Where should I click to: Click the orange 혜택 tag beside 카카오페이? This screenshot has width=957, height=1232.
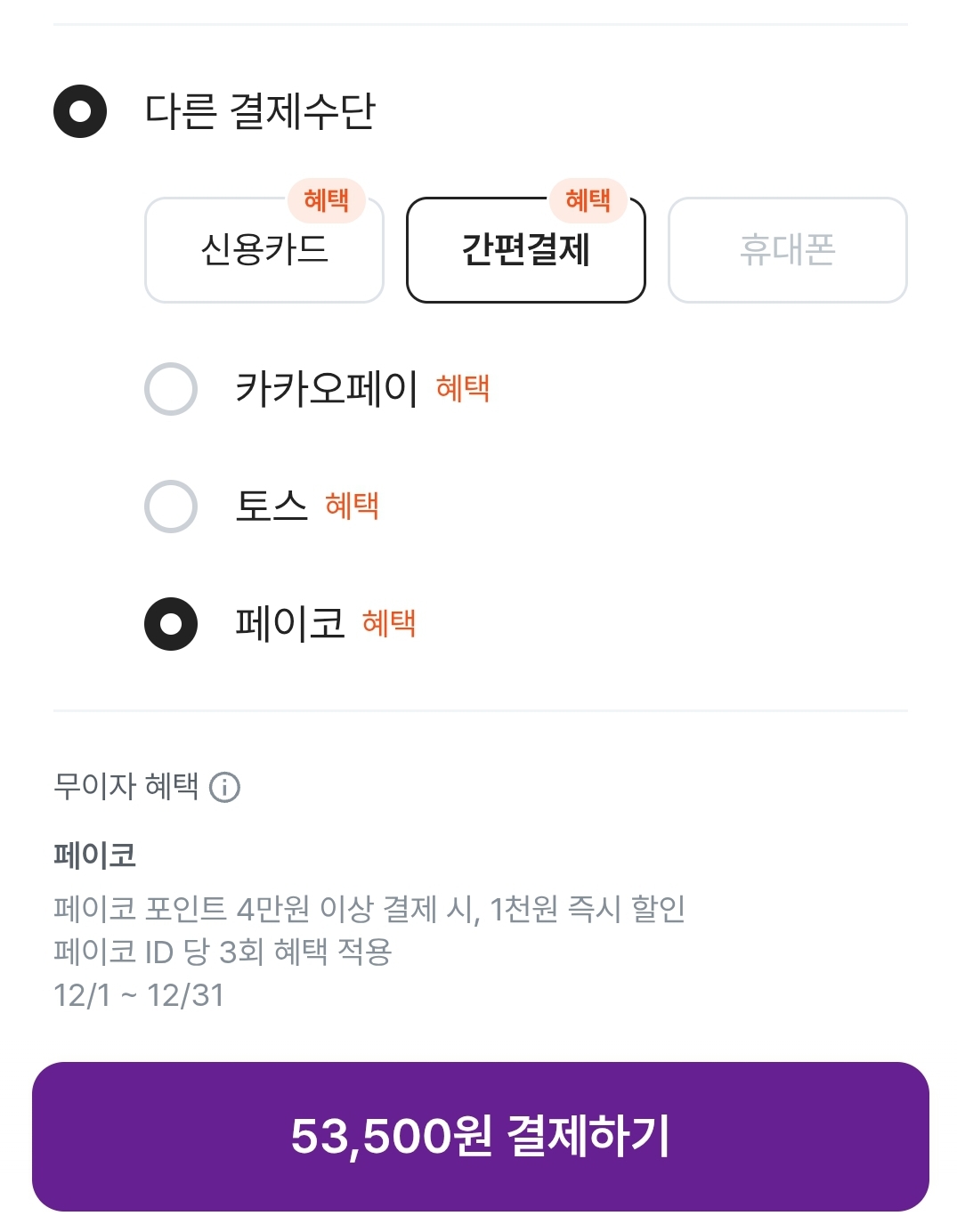[x=463, y=388]
